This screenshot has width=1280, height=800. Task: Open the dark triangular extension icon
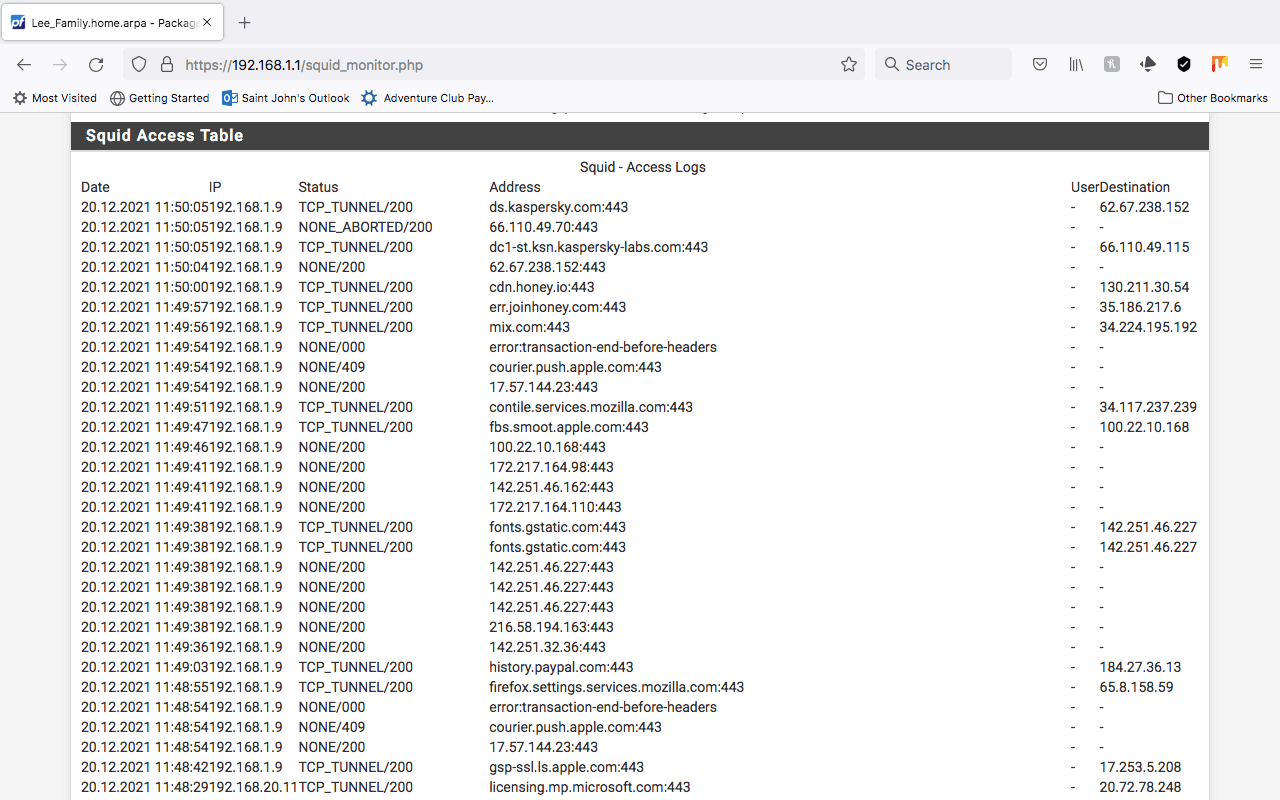tap(1148, 64)
